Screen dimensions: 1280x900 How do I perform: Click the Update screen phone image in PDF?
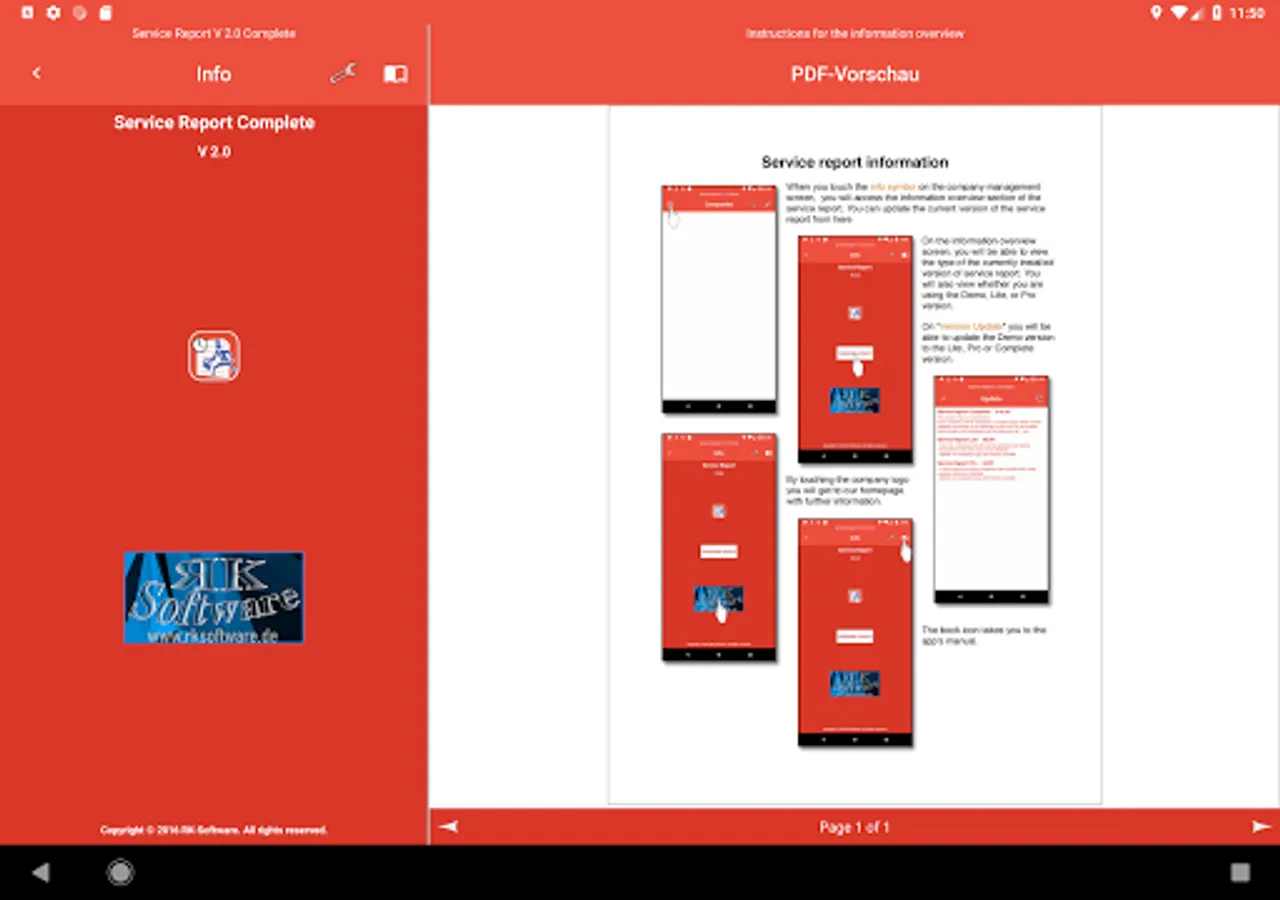pos(991,490)
